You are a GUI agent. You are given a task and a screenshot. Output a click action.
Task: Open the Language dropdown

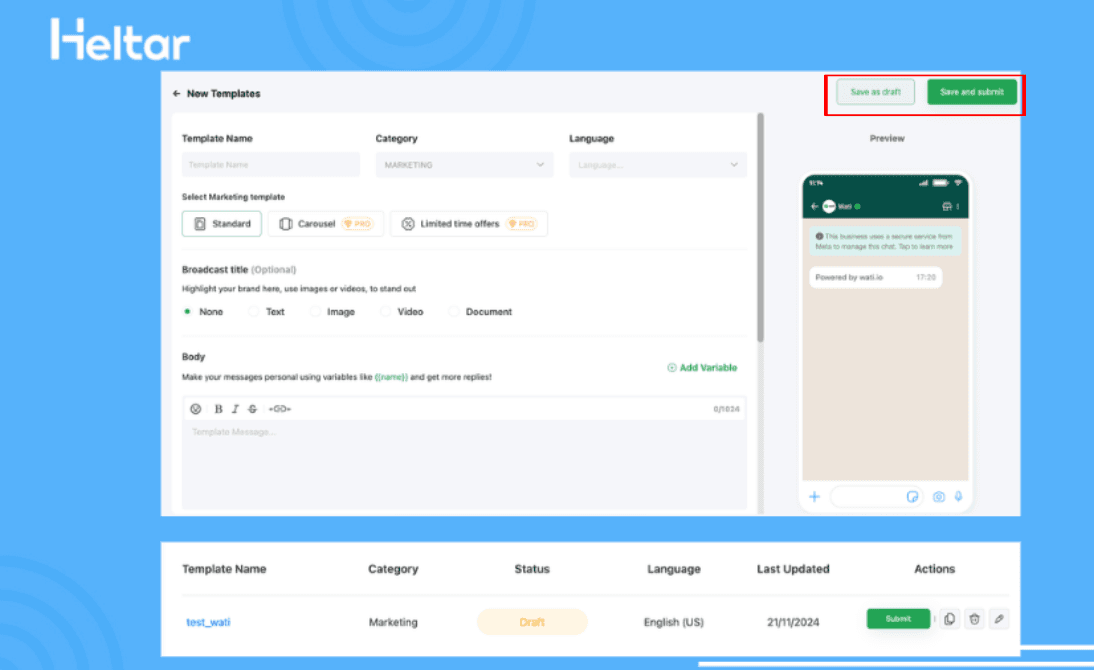[x=657, y=164]
